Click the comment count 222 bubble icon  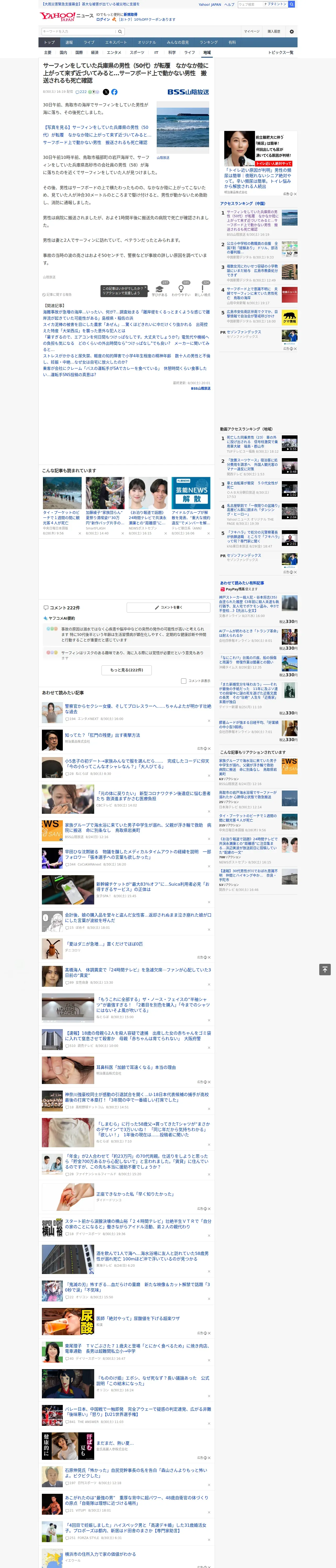tap(82, 92)
